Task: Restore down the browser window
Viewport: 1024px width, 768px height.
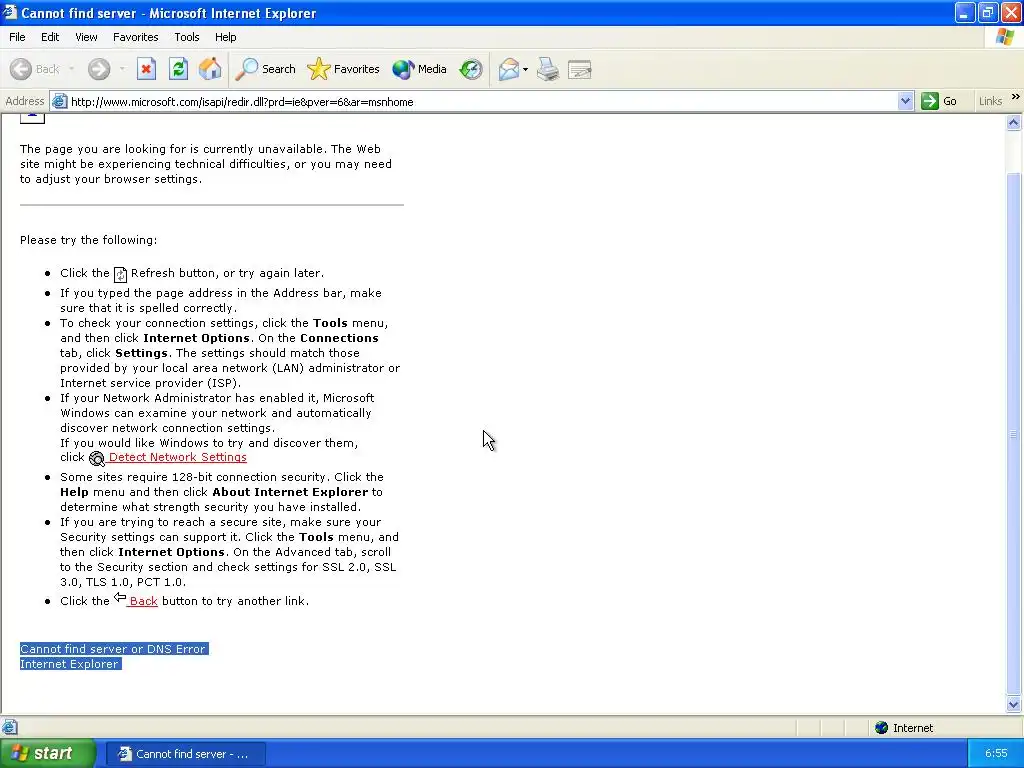Action: pos(988,12)
